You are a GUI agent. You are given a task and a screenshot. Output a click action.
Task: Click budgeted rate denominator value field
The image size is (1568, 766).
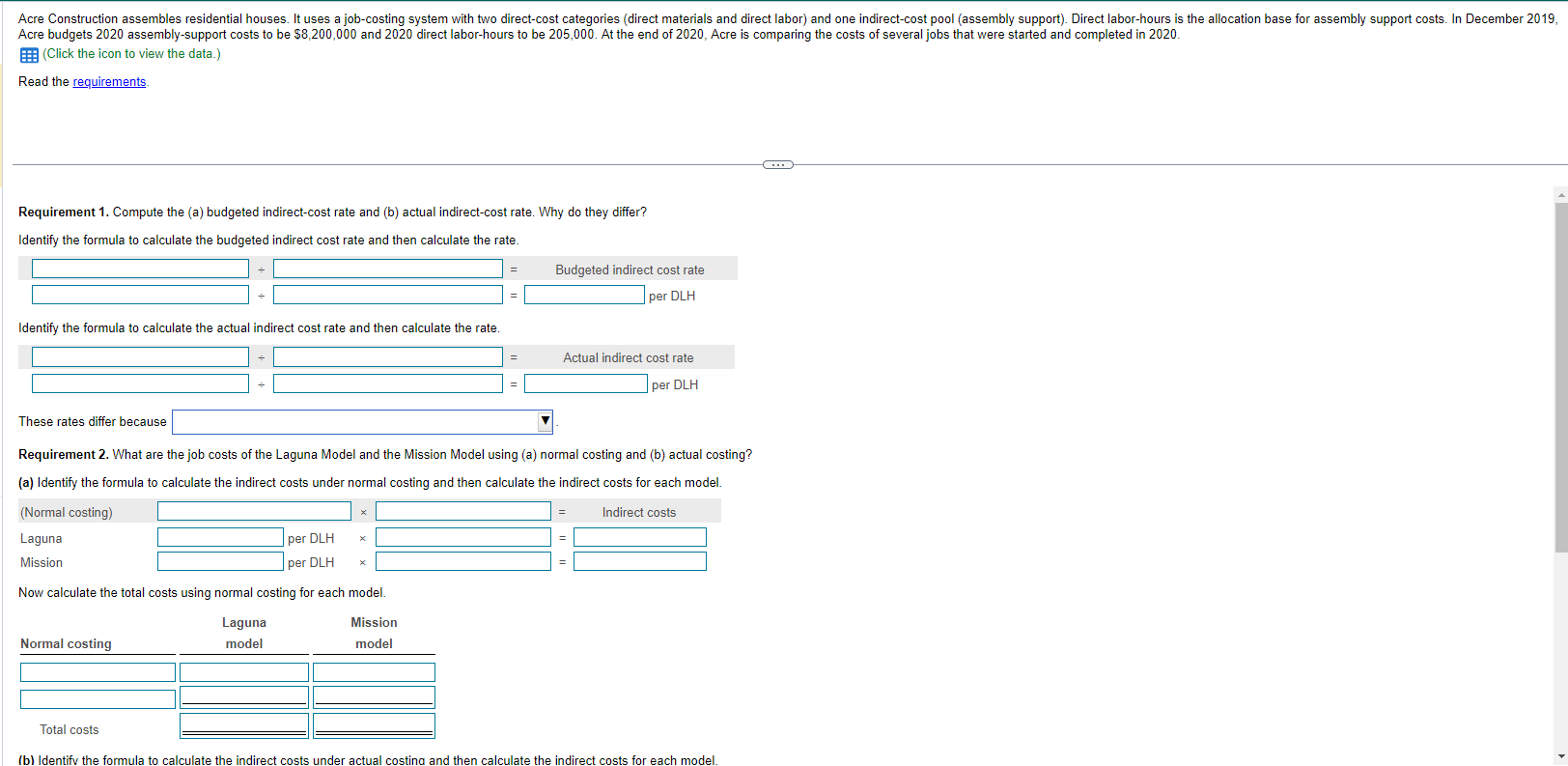[x=388, y=295]
